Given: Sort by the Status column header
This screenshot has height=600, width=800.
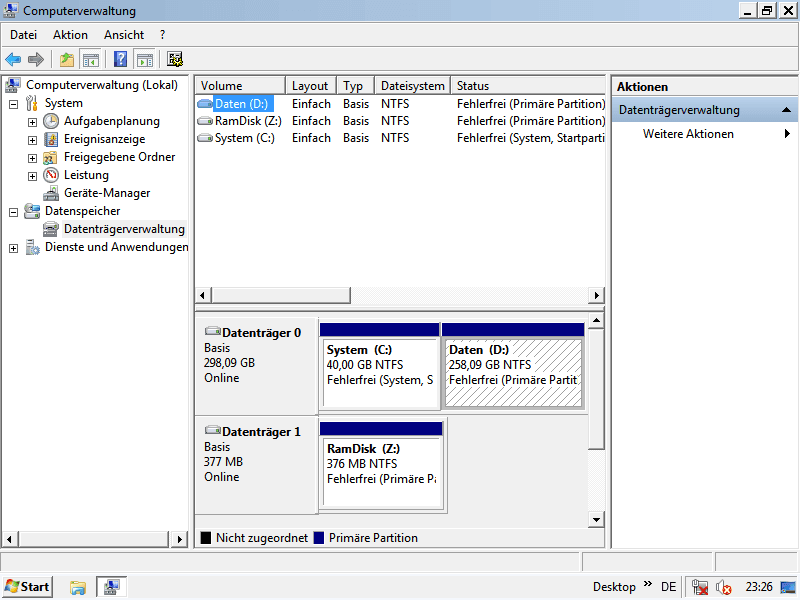Looking at the screenshot, I should 528,86.
